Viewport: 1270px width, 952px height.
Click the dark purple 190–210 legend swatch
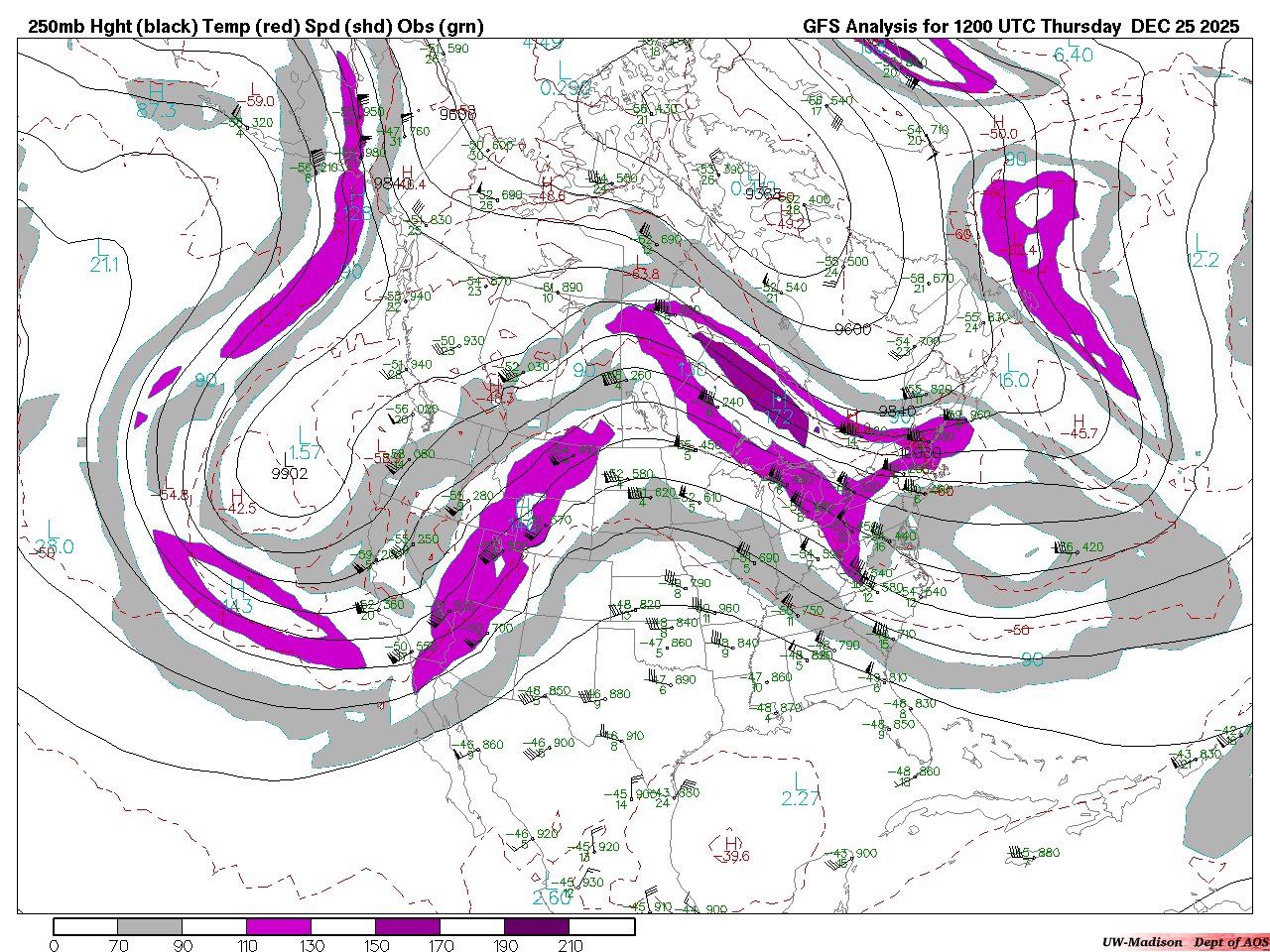(x=537, y=926)
